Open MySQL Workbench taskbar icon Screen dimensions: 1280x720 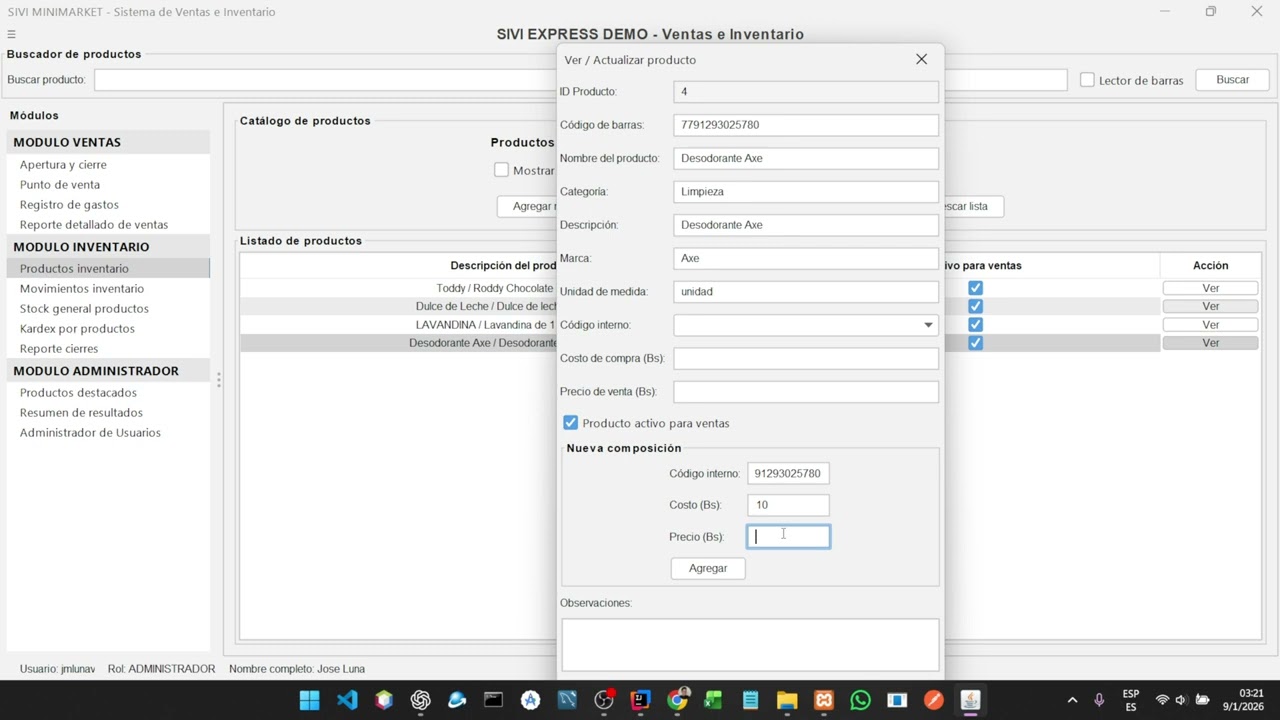tap(567, 700)
